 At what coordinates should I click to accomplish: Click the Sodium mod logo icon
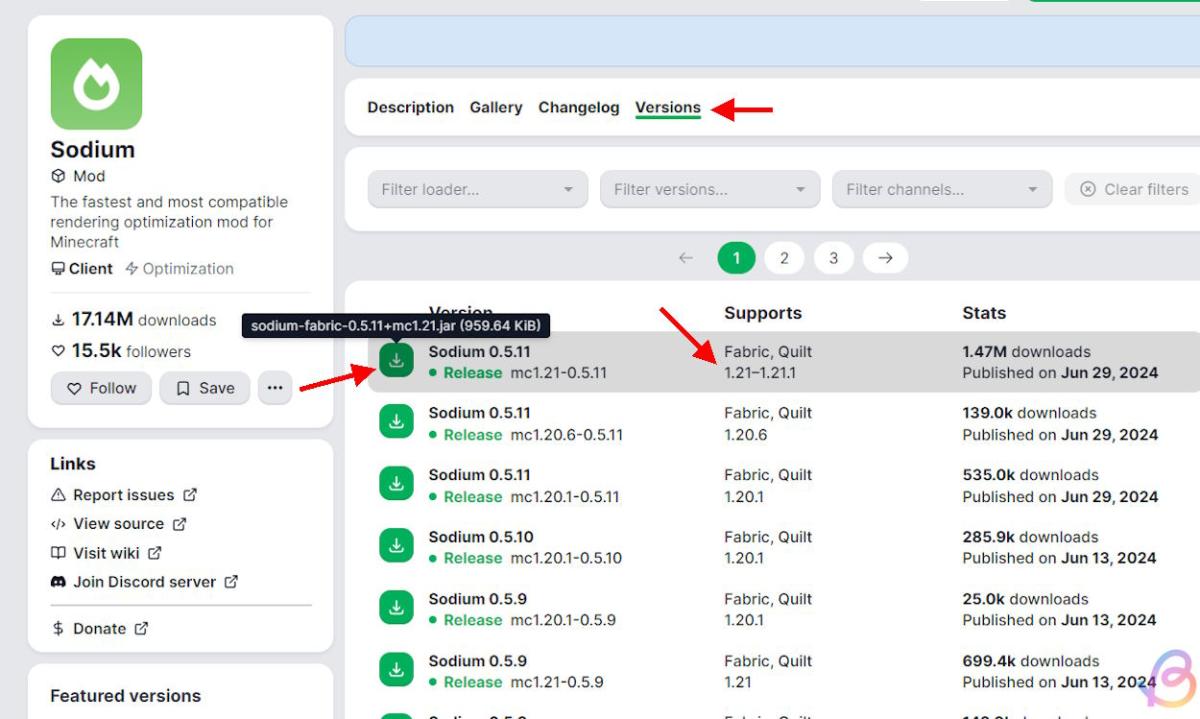96,84
